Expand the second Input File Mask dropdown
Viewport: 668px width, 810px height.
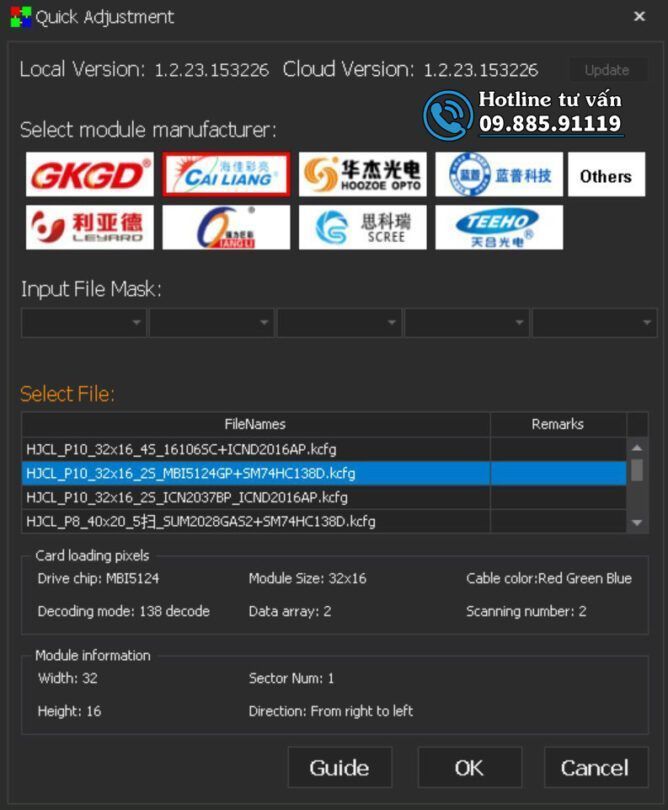tap(212, 323)
